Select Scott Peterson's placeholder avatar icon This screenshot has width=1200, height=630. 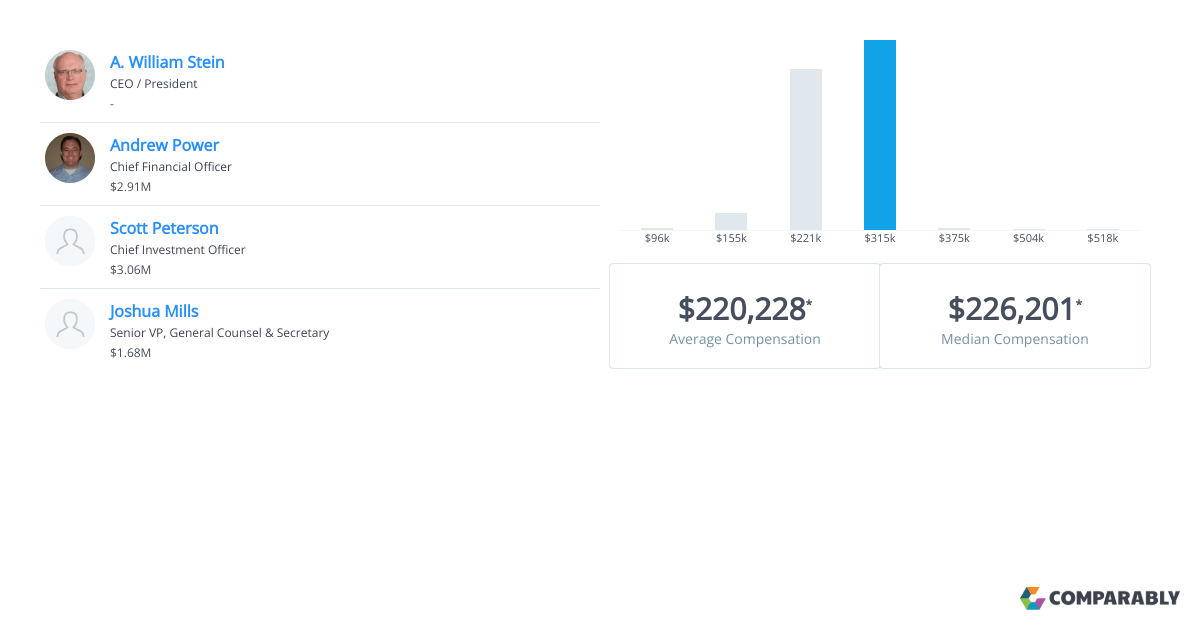click(70, 240)
